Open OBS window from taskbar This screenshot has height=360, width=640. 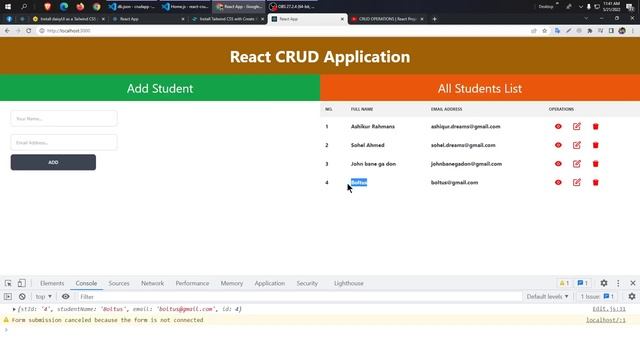click(x=292, y=7)
